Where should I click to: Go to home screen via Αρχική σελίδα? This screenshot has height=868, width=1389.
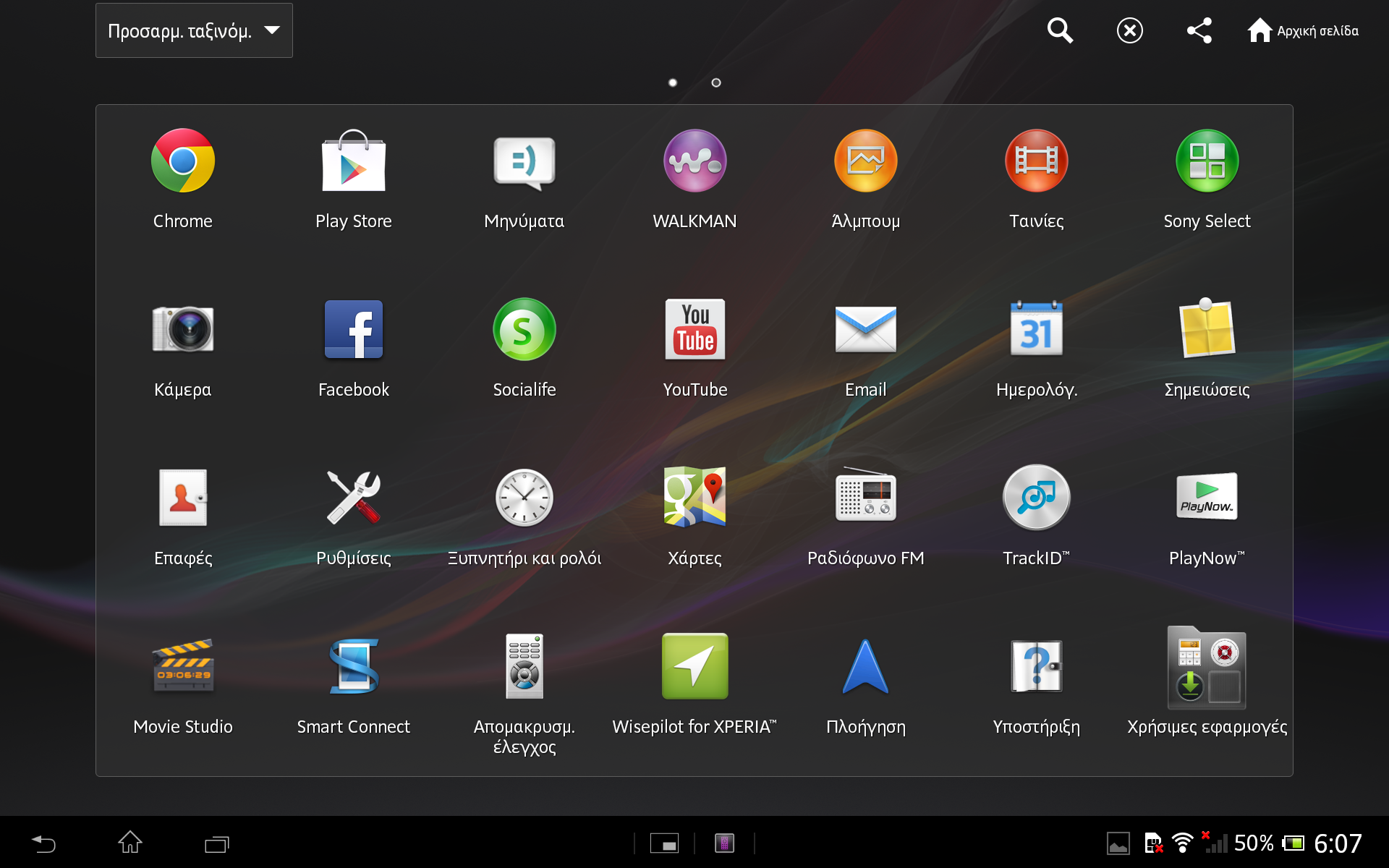(x=1303, y=30)
